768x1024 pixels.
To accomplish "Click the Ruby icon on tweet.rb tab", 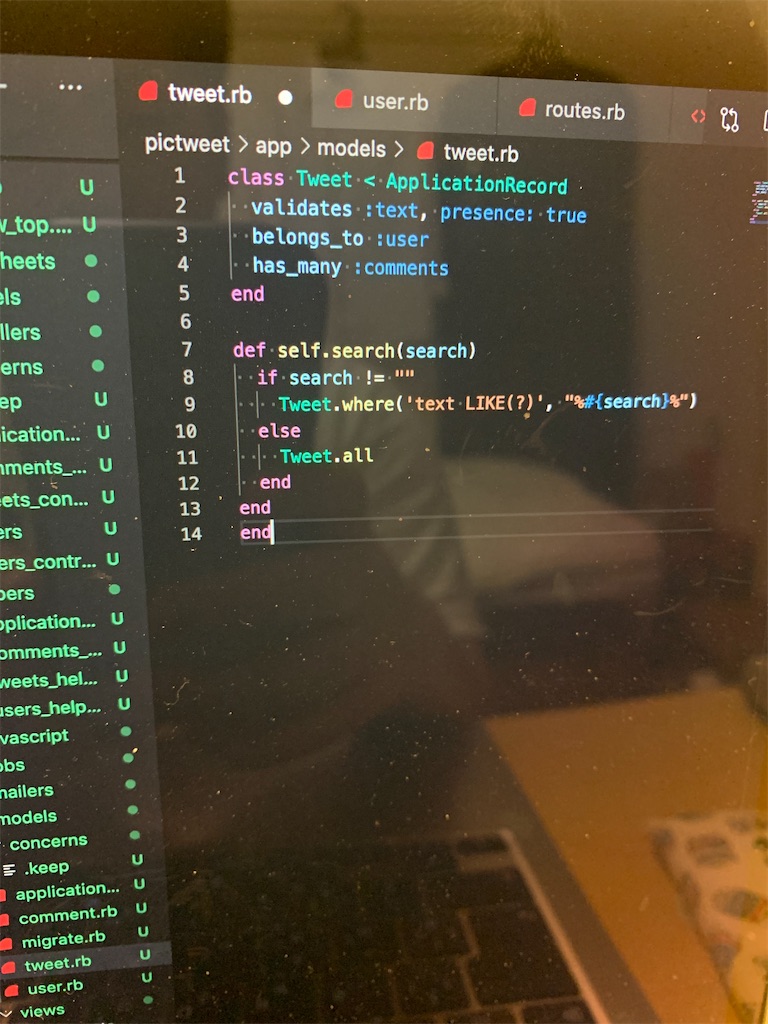I will pyautogui.click(x=148, y=90).
